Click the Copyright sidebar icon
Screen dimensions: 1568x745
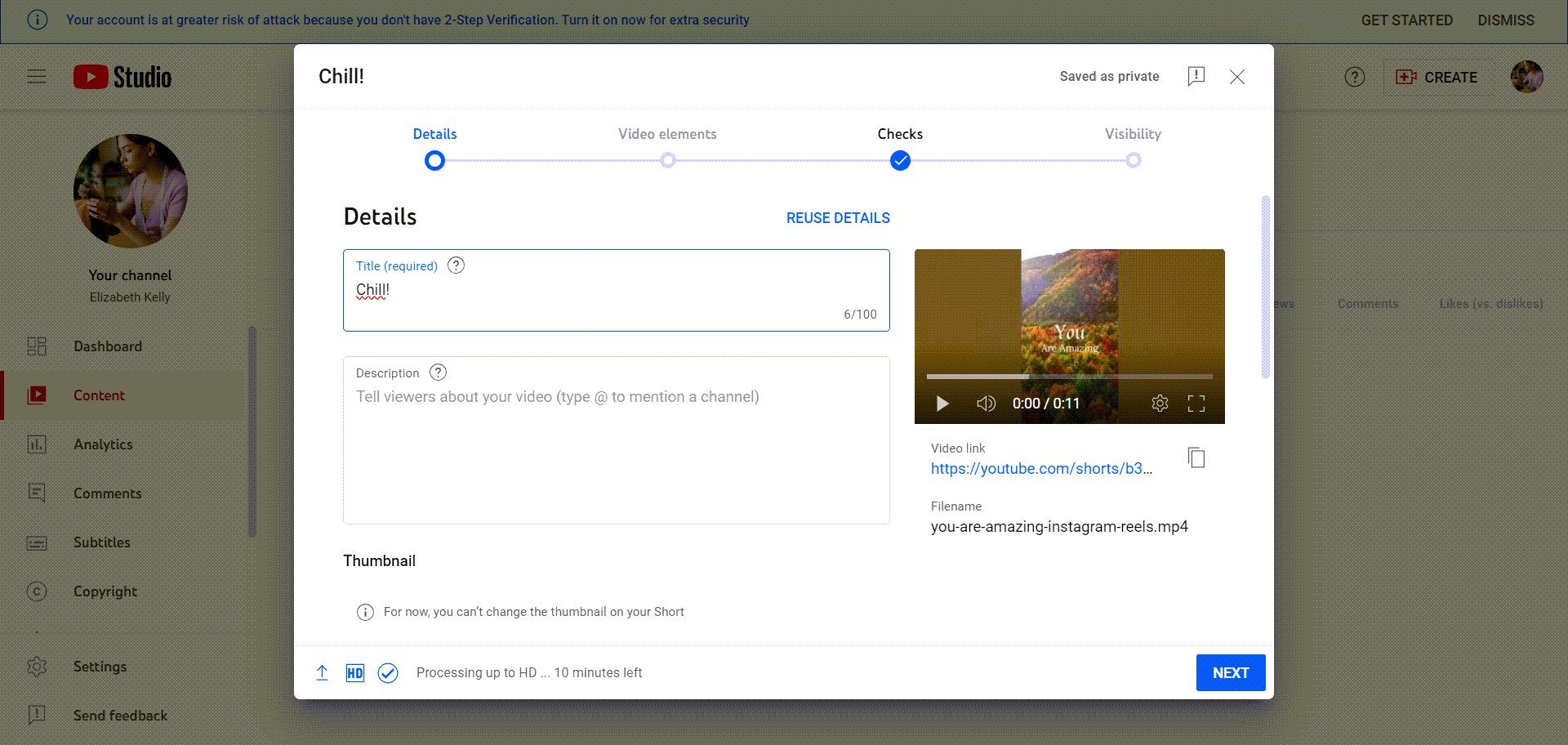coord(37,591)
